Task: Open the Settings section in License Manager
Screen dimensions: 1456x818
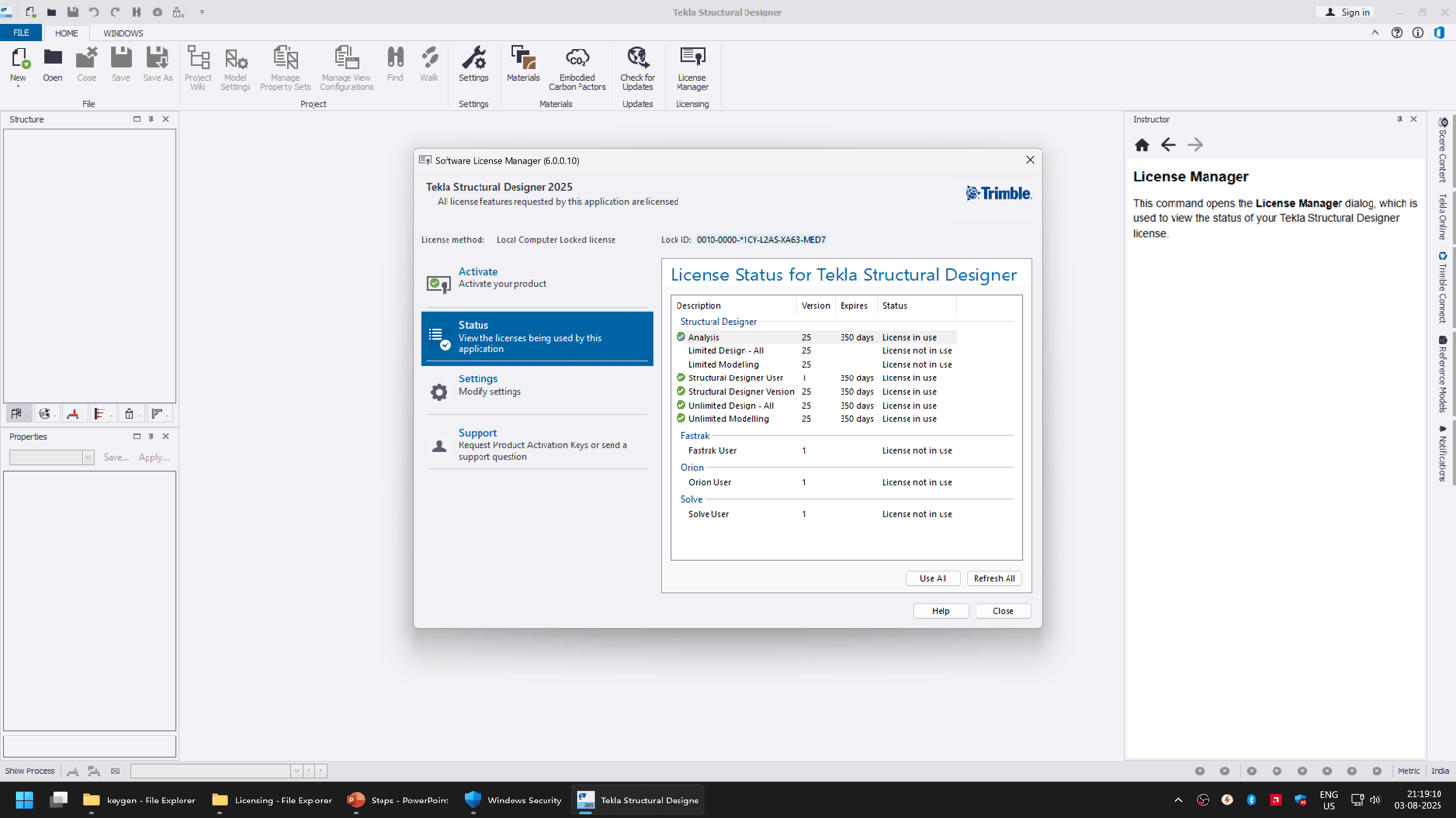Action: [538, 387]
